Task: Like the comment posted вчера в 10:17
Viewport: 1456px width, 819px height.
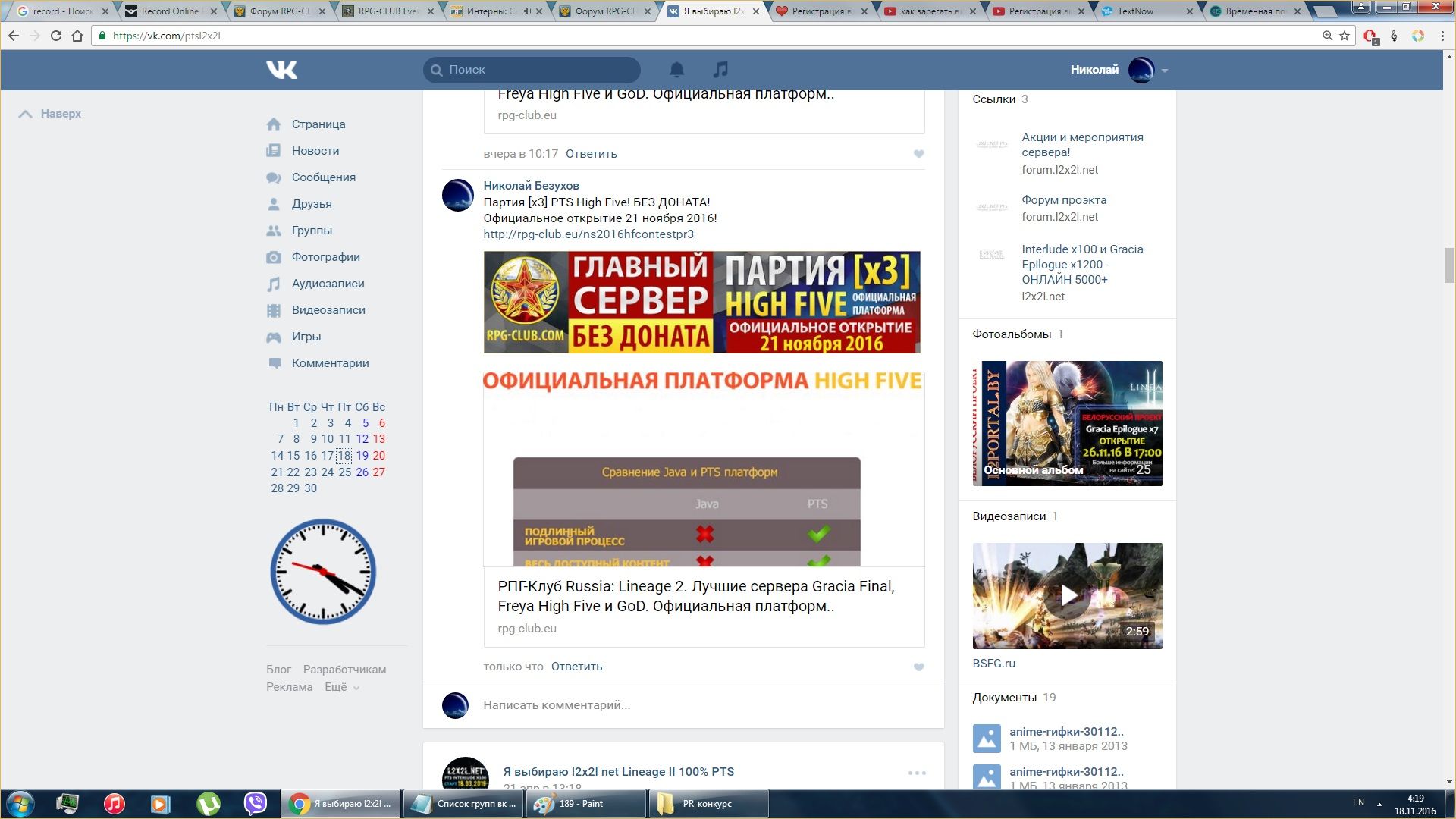Action: (x=918, y=154)
